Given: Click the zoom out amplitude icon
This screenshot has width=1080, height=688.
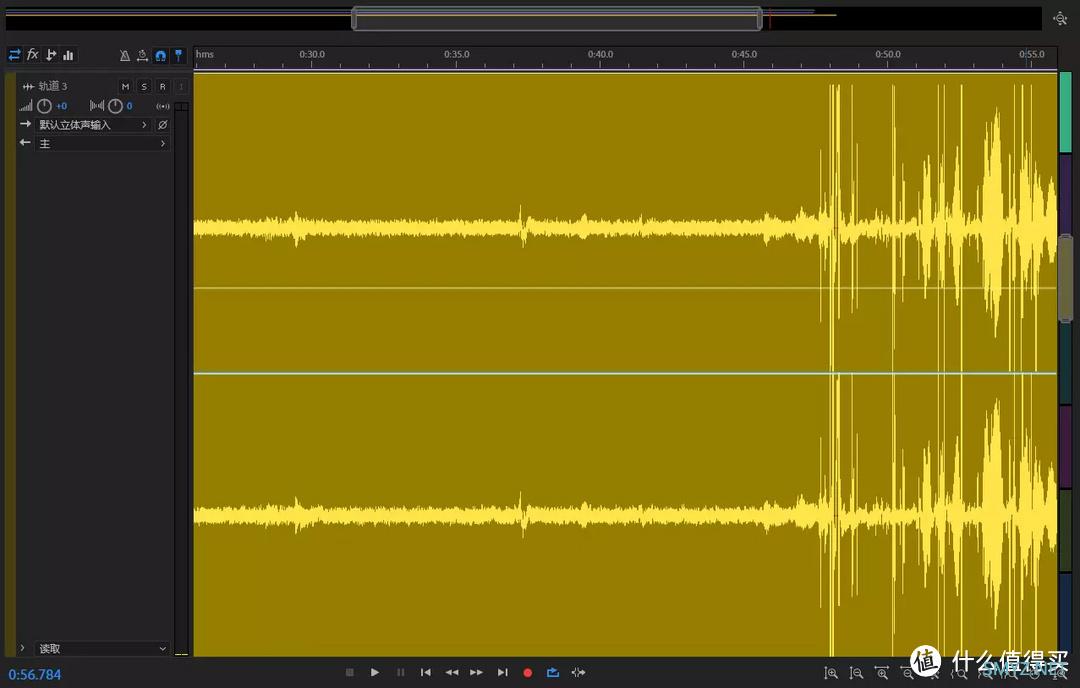Looking at the screenshot, I should [x=856, y=673].
